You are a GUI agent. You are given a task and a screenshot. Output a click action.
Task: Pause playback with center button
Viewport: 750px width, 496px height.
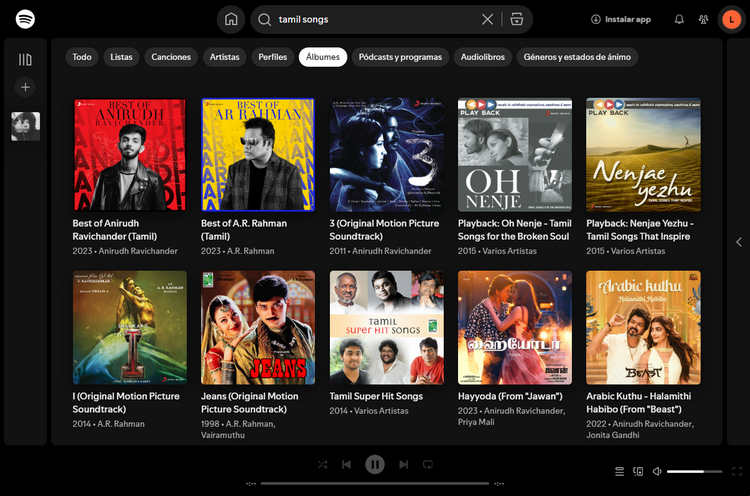click(x=375, y=464)
